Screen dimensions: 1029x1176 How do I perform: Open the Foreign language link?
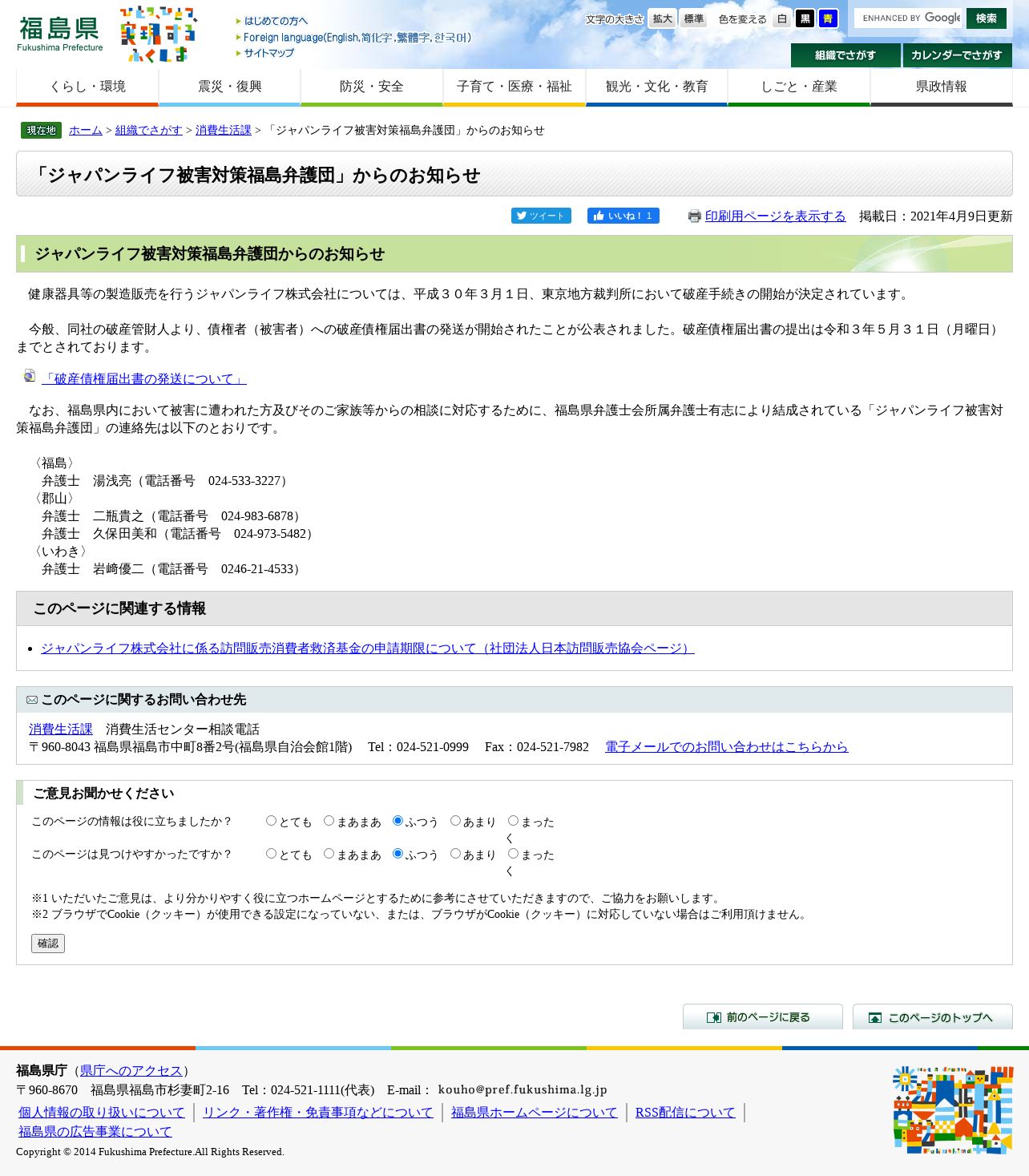[357, 37]
